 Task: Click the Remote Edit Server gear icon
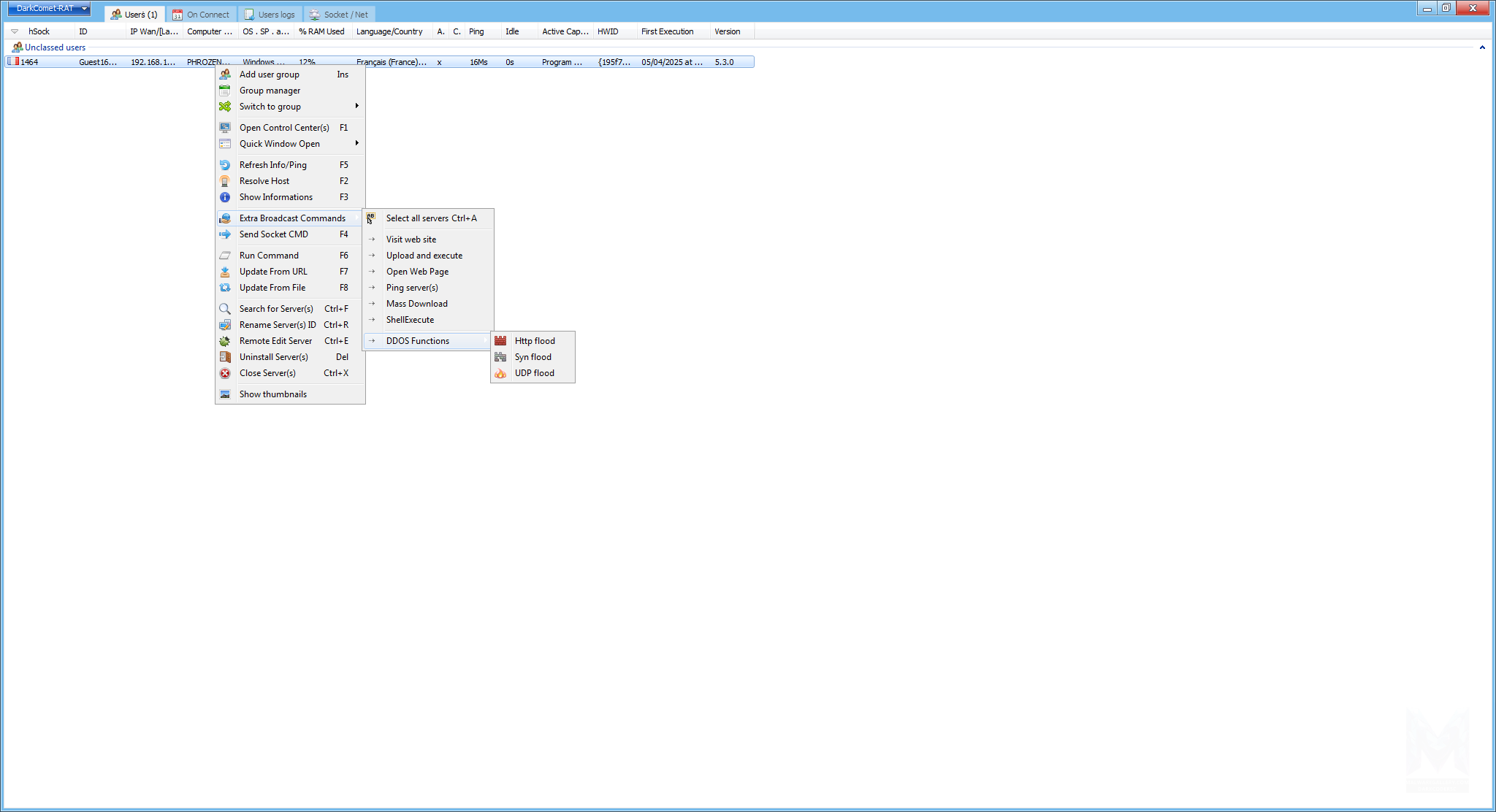click(x=225, y=341)
